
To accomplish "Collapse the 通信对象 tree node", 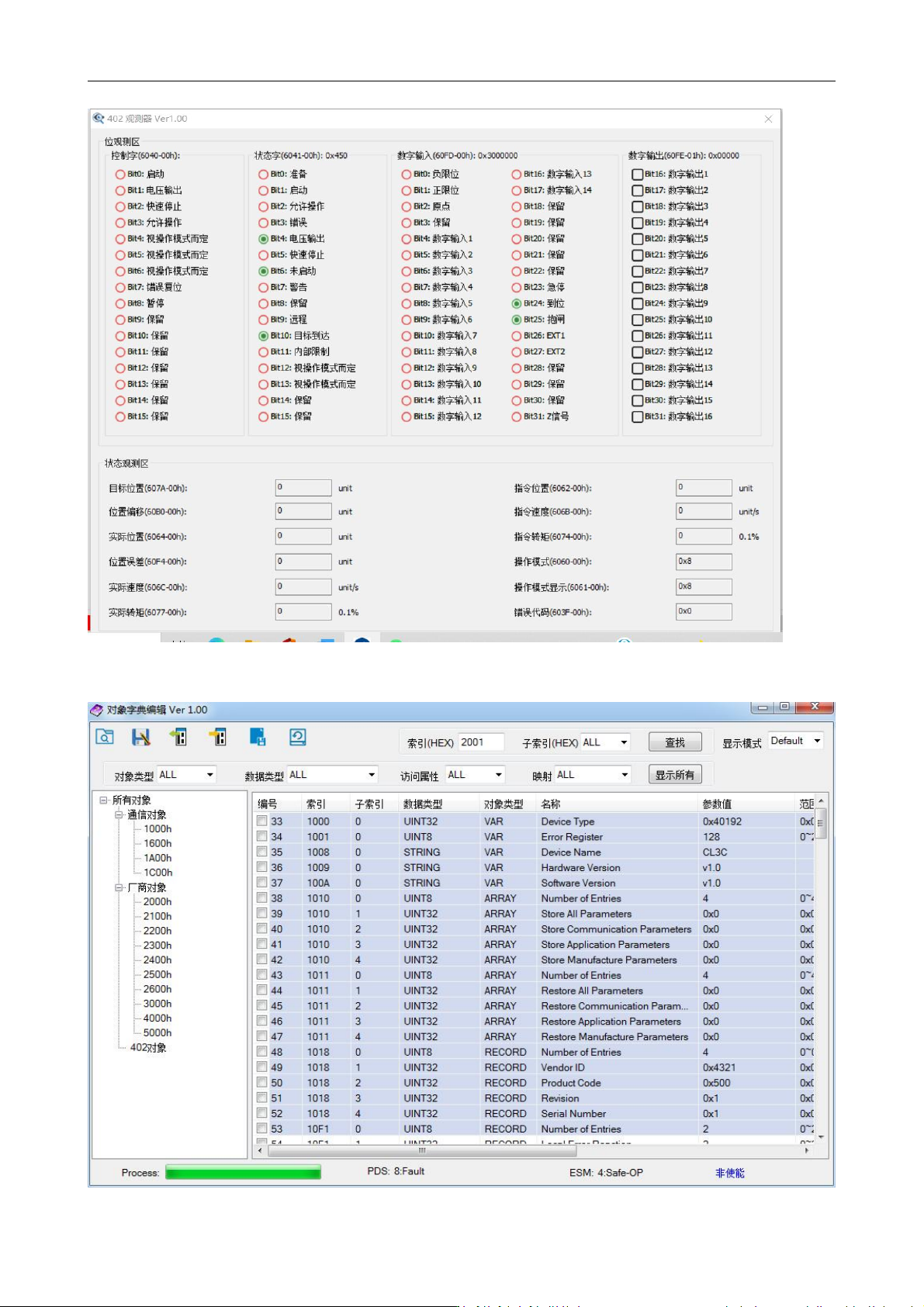I will click(x=119, y=814).
